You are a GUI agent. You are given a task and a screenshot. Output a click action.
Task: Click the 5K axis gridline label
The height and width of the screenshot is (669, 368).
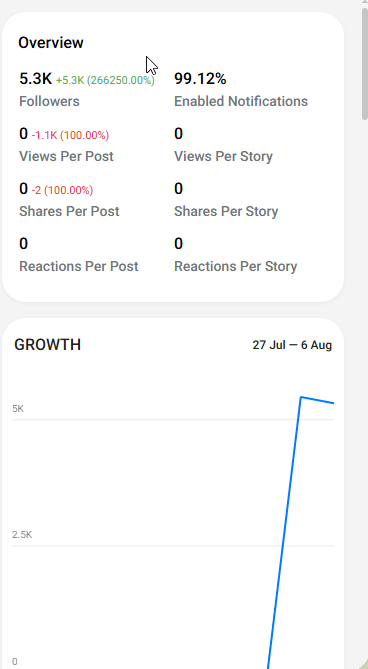coord(18,409)
